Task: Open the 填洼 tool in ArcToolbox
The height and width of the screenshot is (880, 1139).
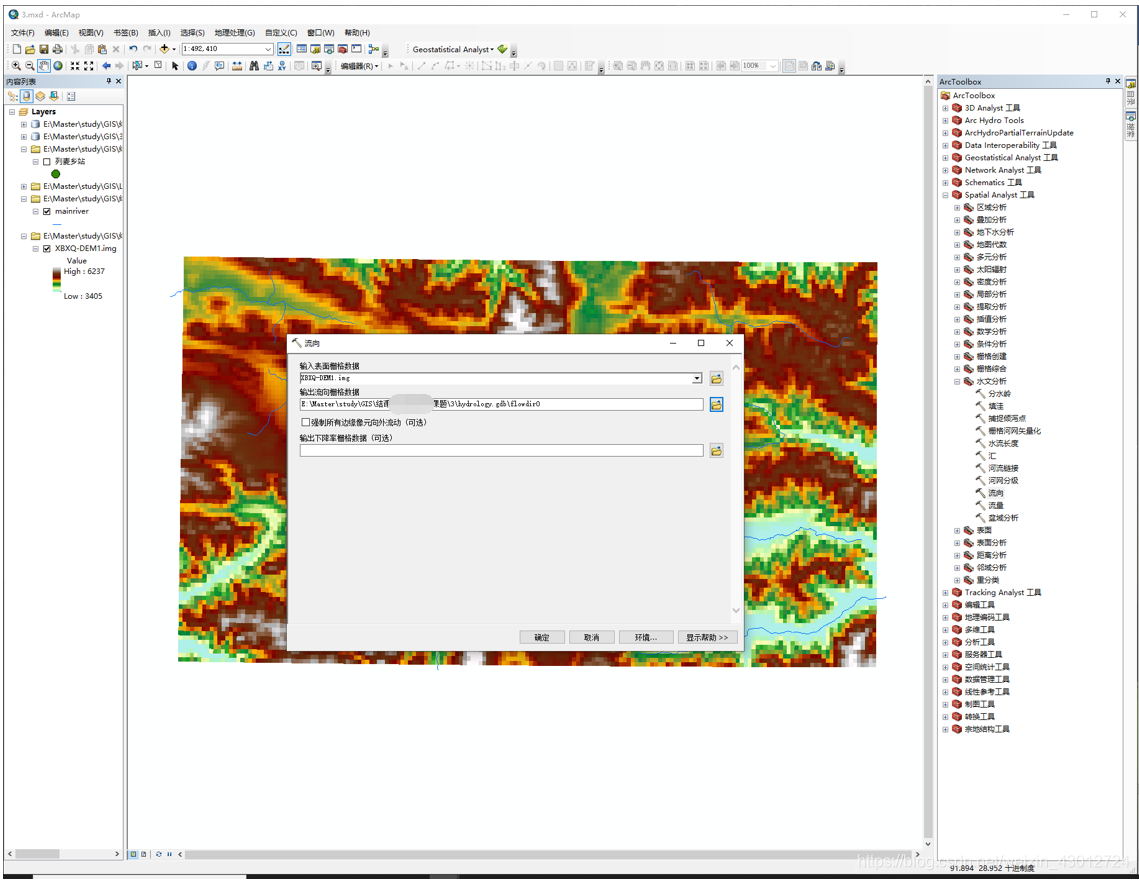Action: [x=996, y=406]
